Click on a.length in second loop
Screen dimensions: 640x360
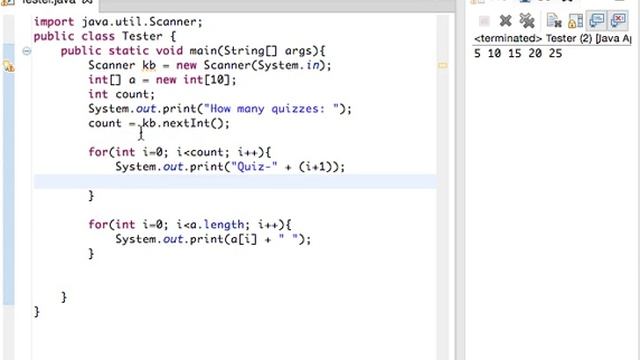click(x=217, y=224)
